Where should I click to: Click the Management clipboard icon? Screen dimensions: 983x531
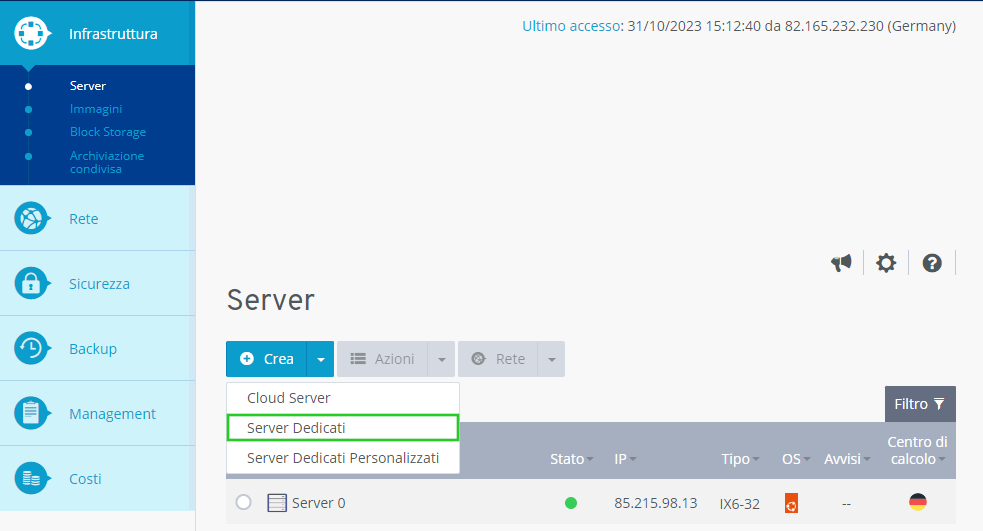tap(31, 413)
